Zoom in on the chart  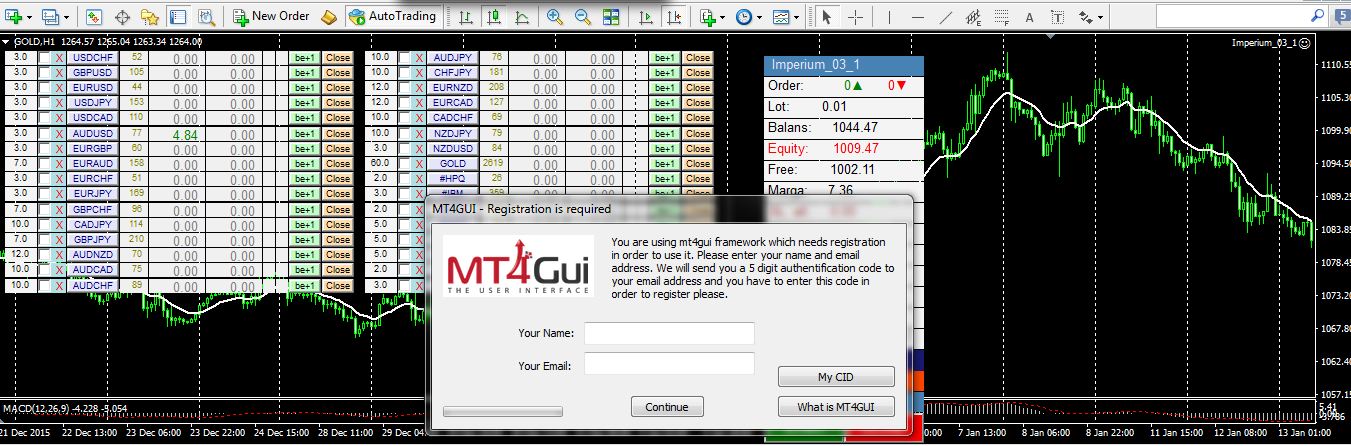coord(555,17)
